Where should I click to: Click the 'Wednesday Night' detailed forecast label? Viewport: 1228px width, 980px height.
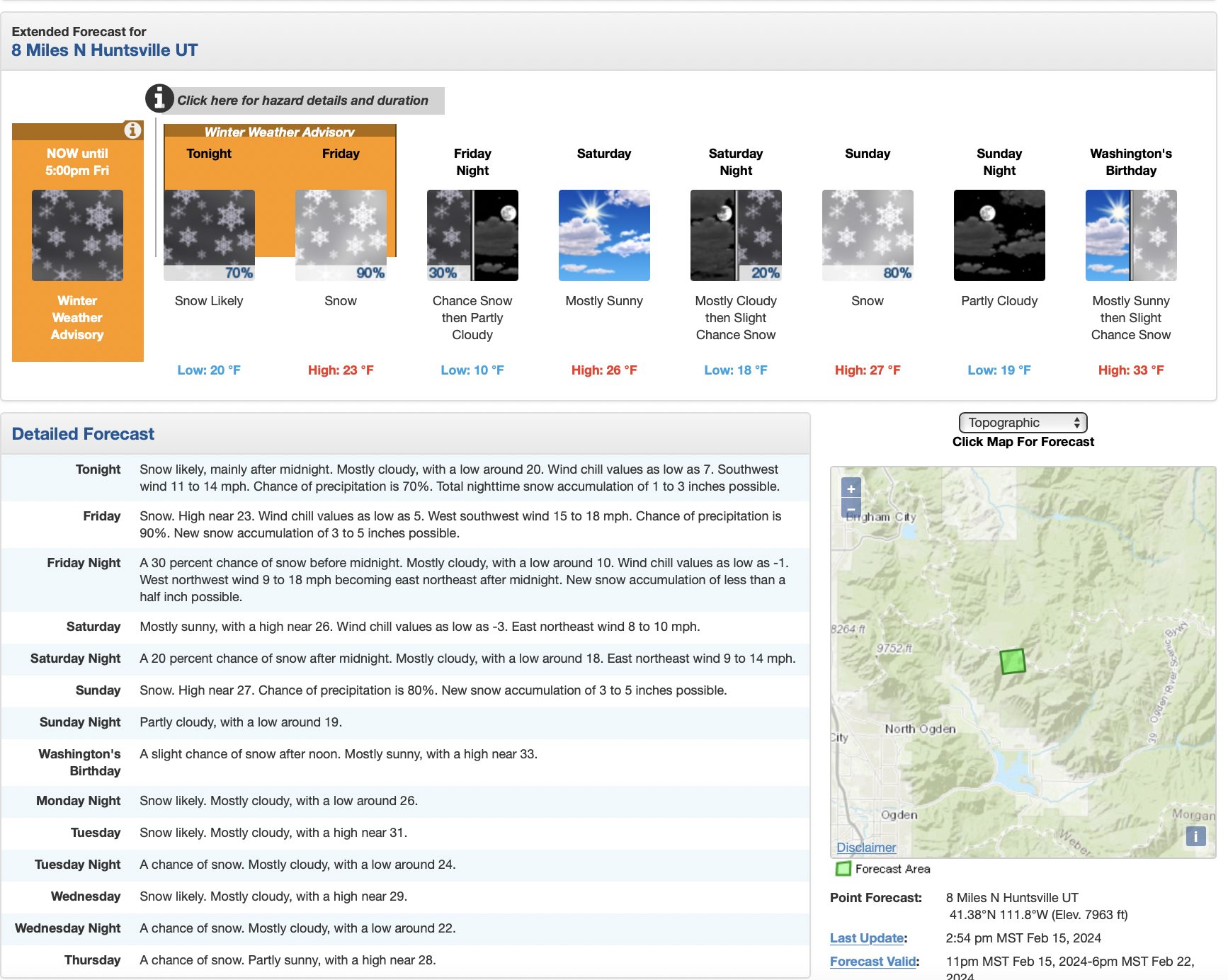click(x=68, y=928)
